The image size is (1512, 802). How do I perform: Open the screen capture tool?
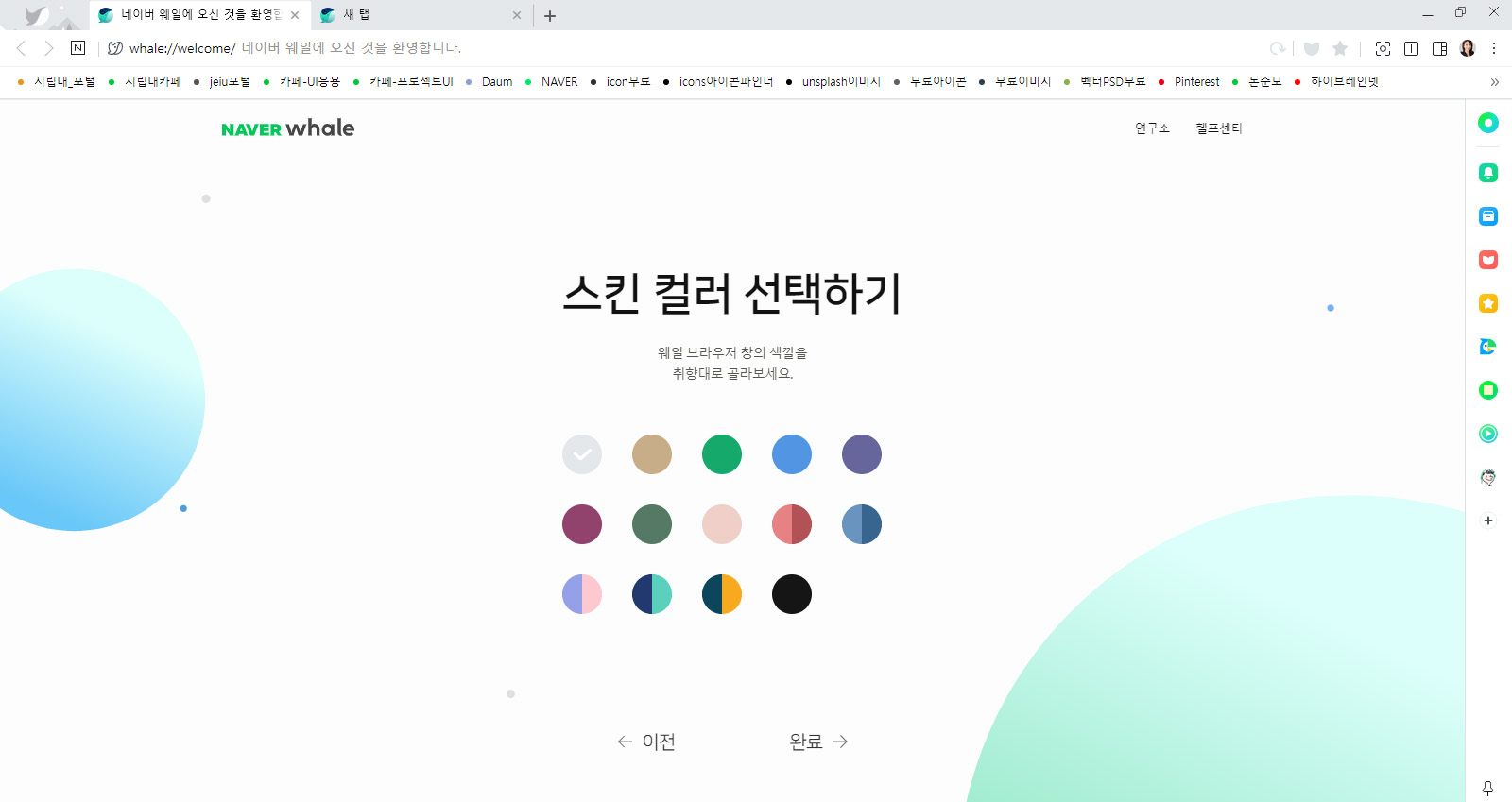pos(1383,48)
